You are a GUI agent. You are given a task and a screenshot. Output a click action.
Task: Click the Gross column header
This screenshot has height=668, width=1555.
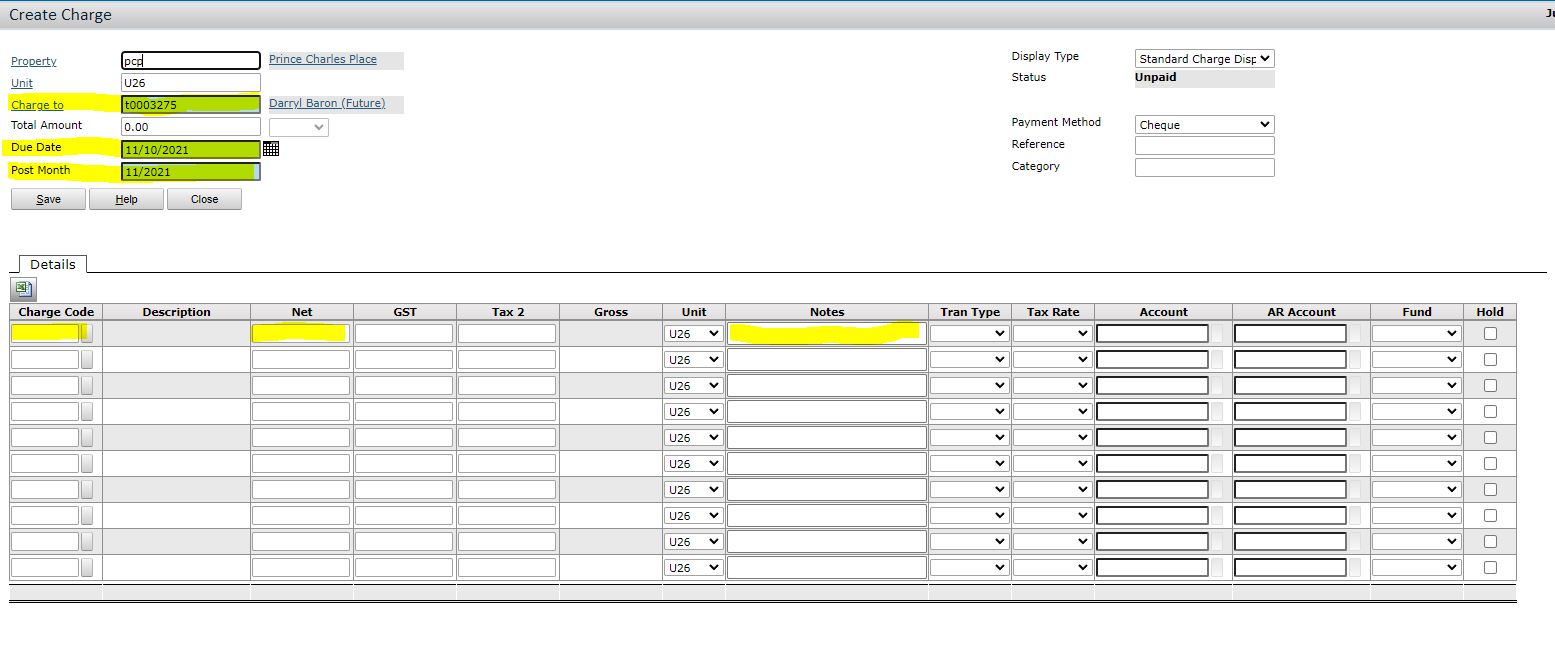(611, 312)
